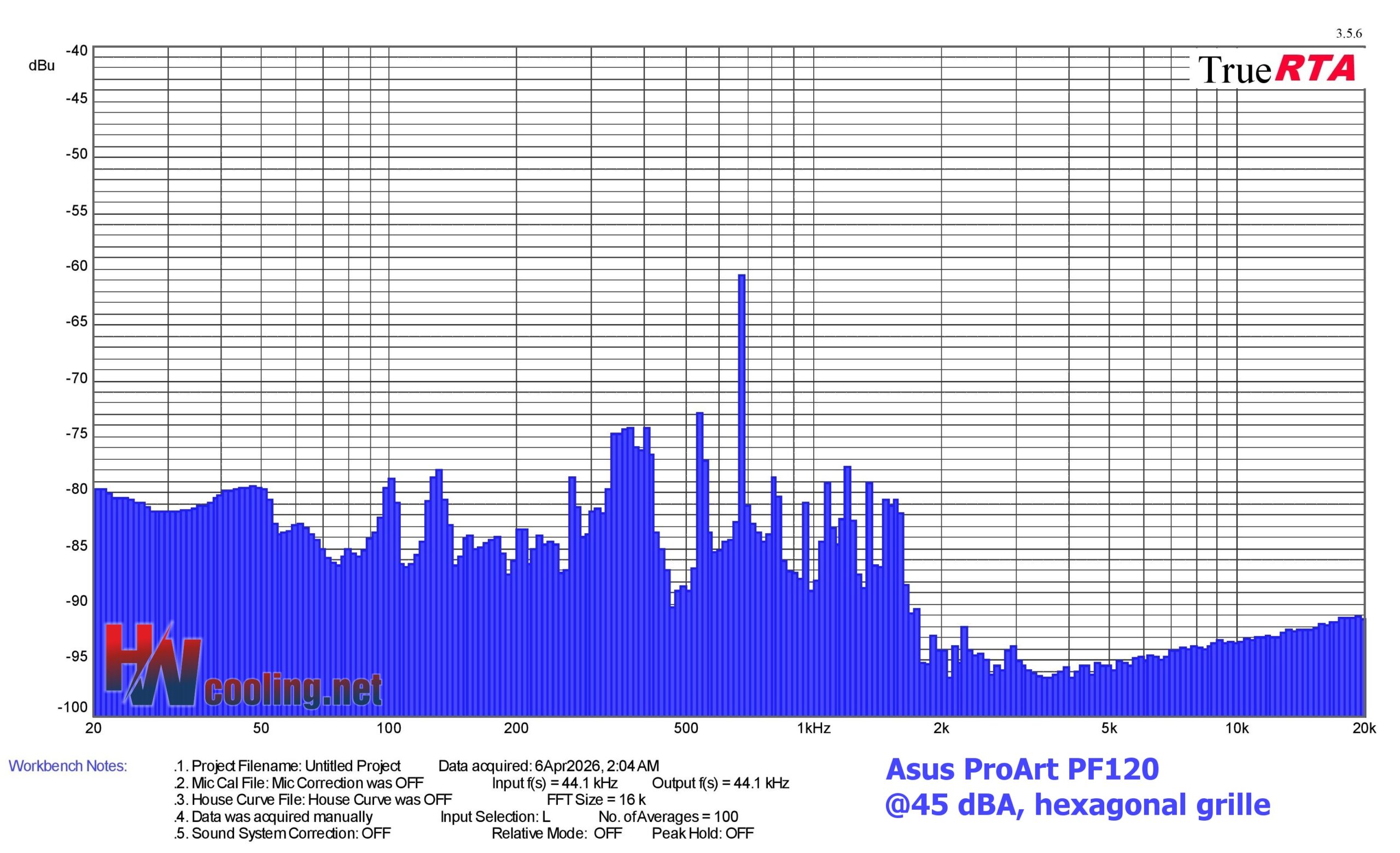Image resolution: width=1400 pixels, height=853 pixels.
Task: Click the No. of Averages = 100 text
Action: 668,817
